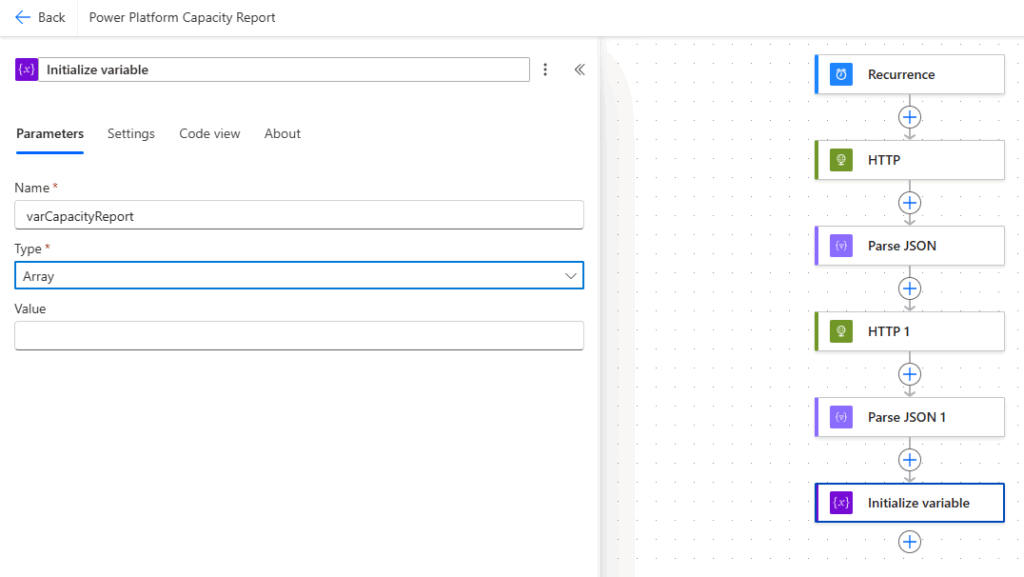Viewport: 1024px width, 577px height.
Task: Add step below Recurrence with plus
Action: click(x=909, y=117)
